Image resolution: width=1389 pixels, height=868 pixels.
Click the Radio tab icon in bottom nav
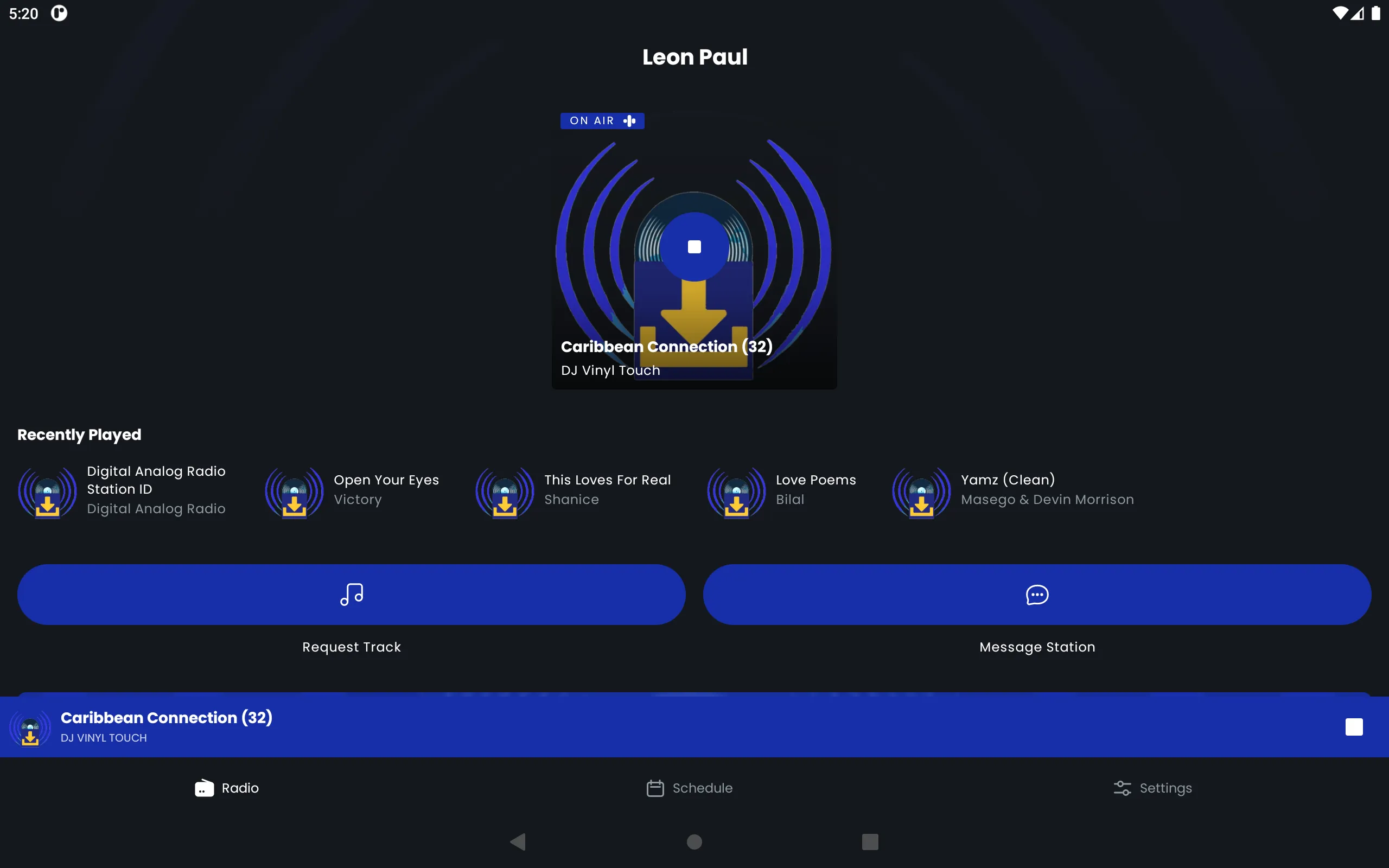point(204,788)
